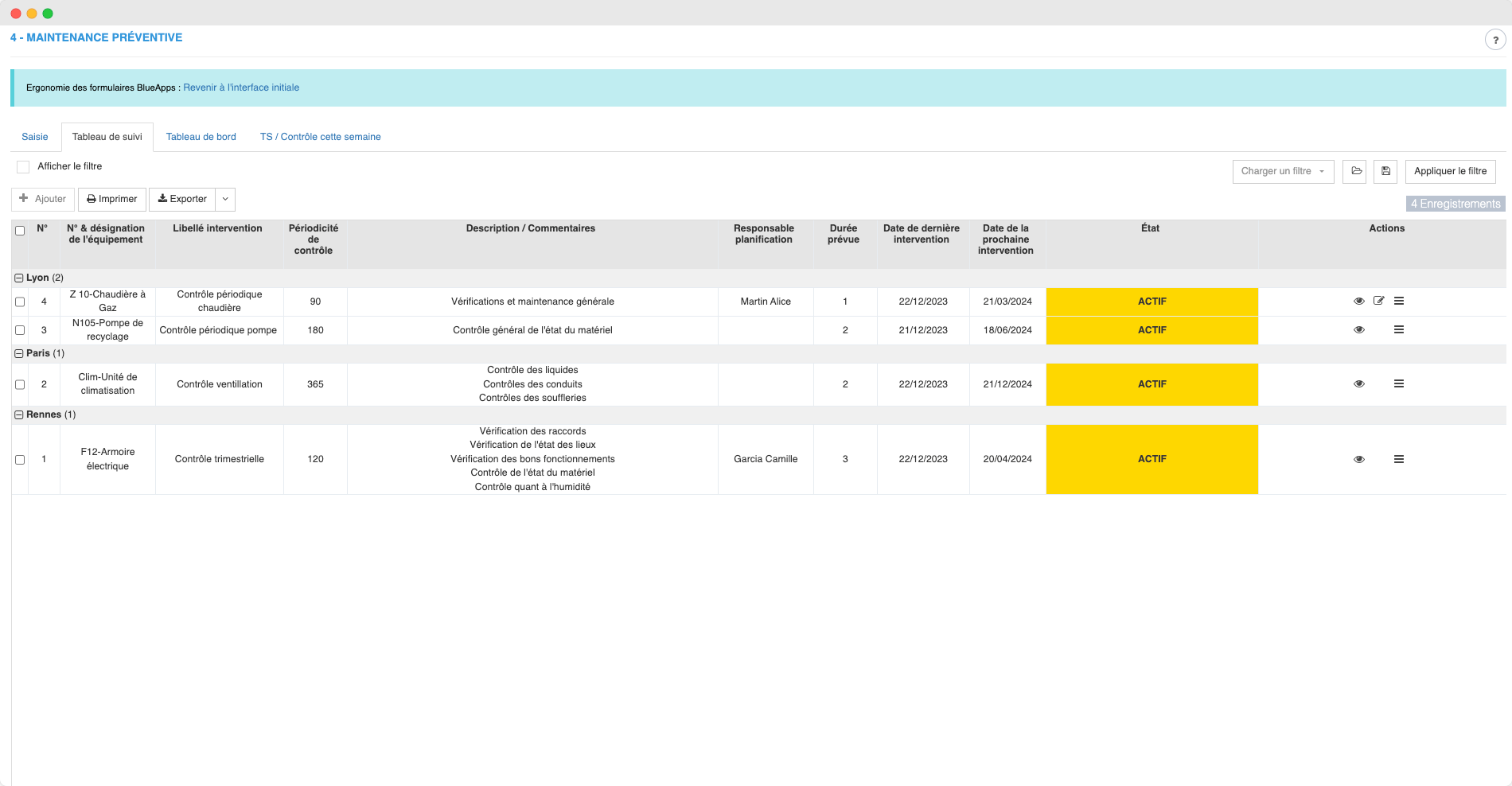Open the Exporter options arrow
This screenshot has height=786, width=1512.
point(225,199)
